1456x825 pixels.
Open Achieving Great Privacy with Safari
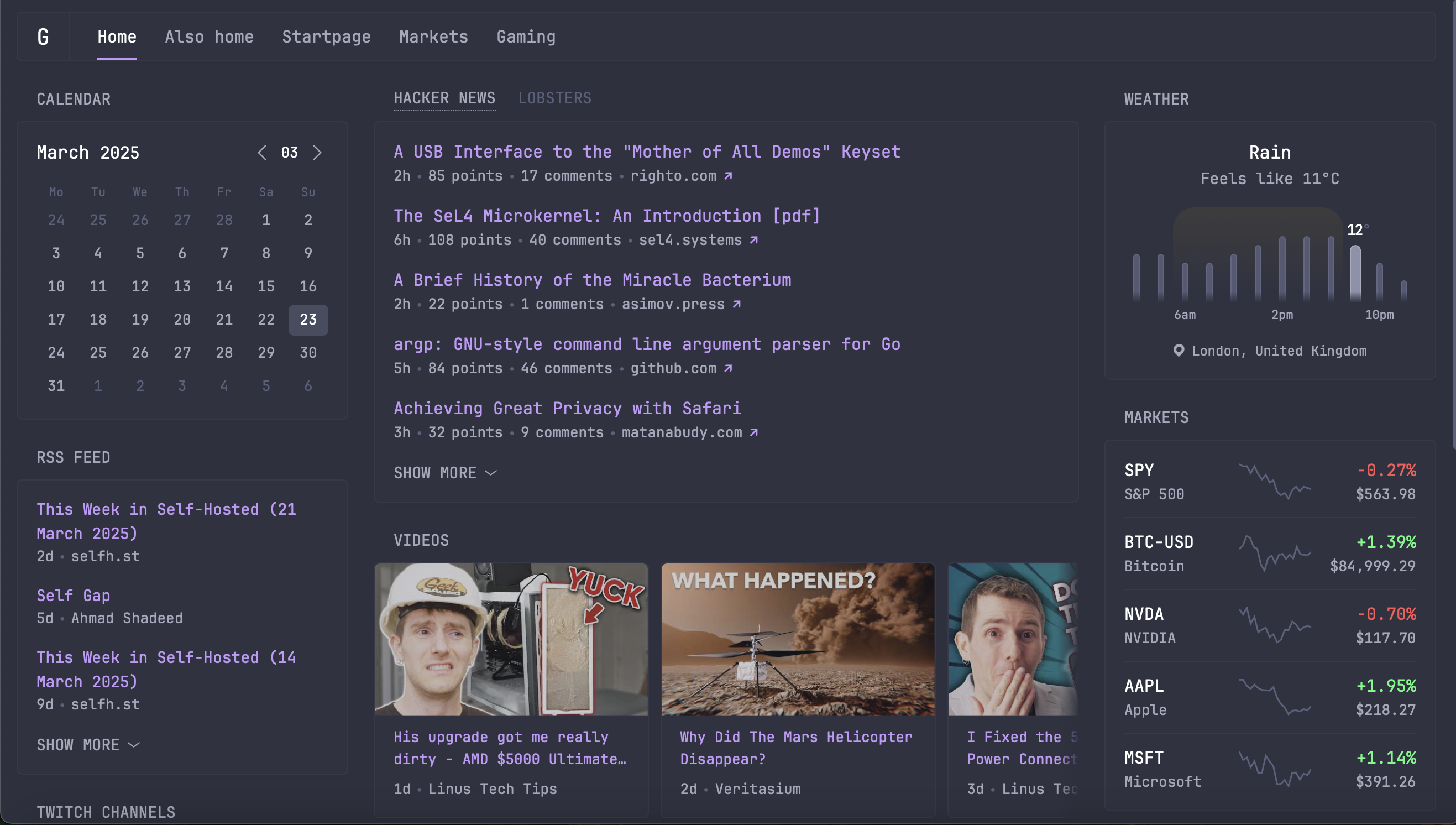(x=567, y=408)
